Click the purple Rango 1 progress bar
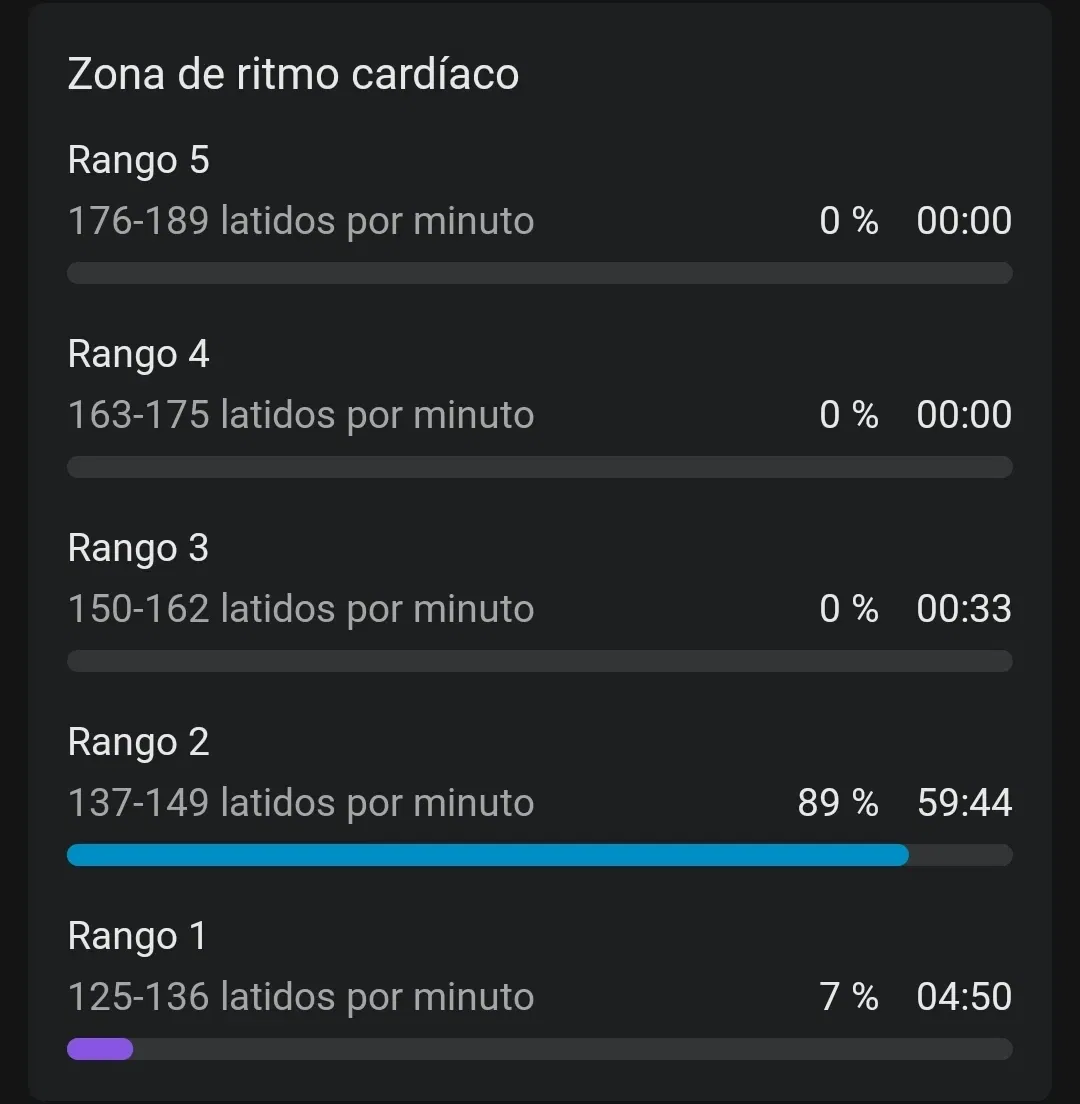The height and width of the screenshot is (1104, 1080). (100, 1049)
